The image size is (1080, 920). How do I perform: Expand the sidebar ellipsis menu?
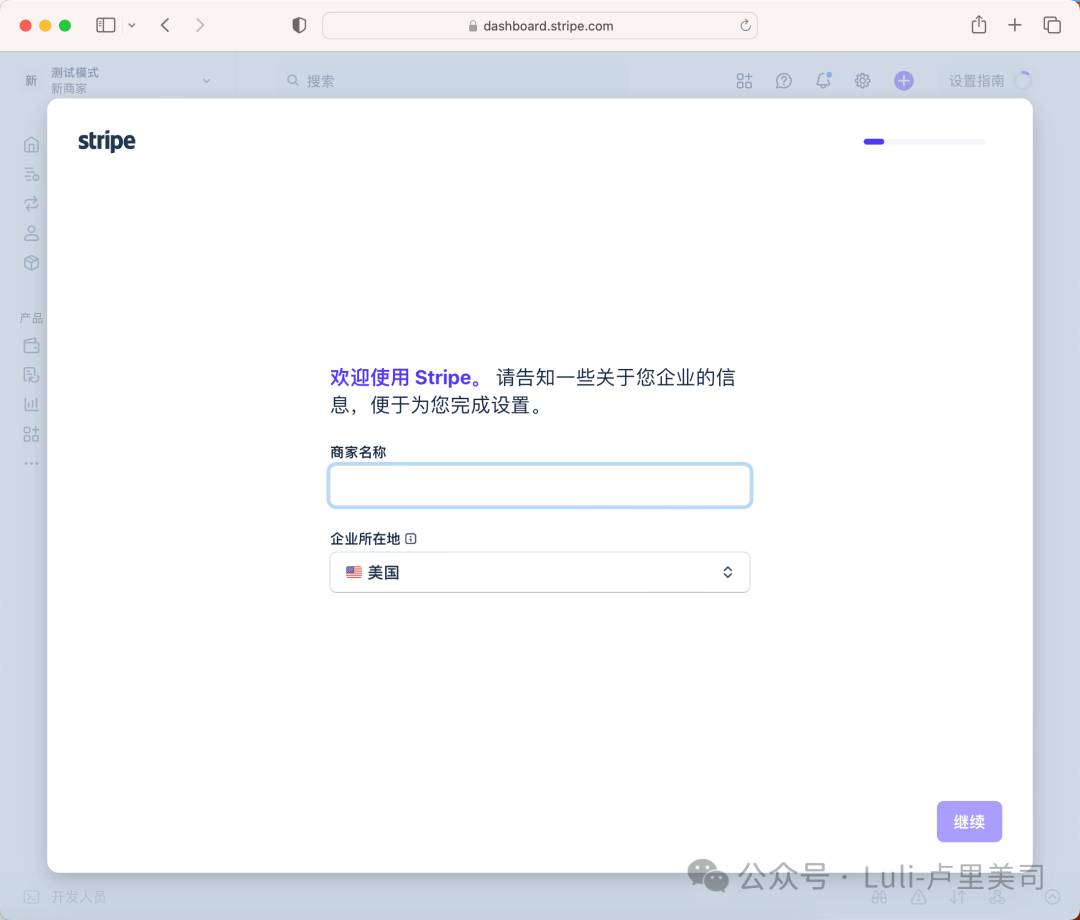31,463
